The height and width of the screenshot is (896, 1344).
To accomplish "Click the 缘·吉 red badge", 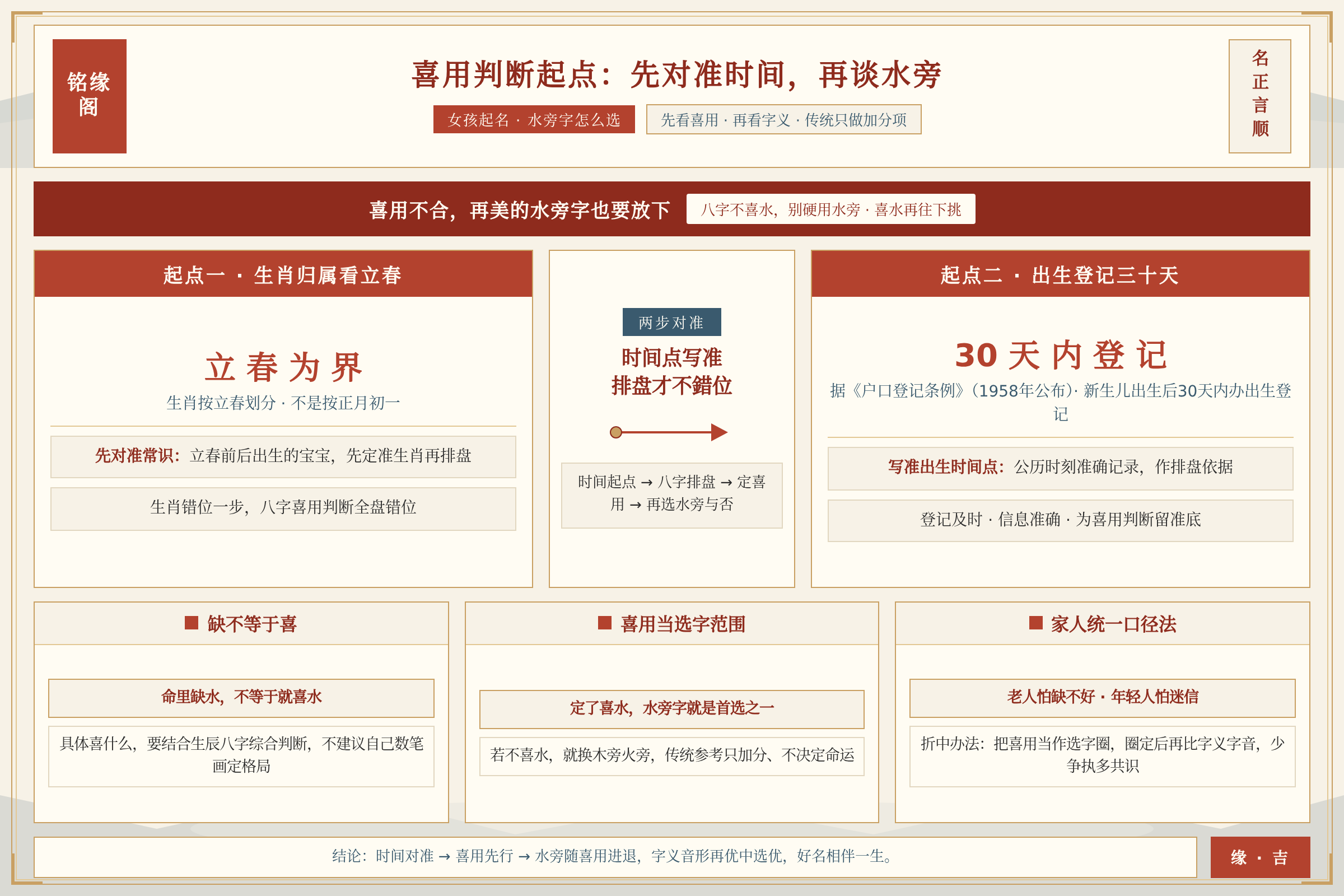I will tap(1260, 857).
